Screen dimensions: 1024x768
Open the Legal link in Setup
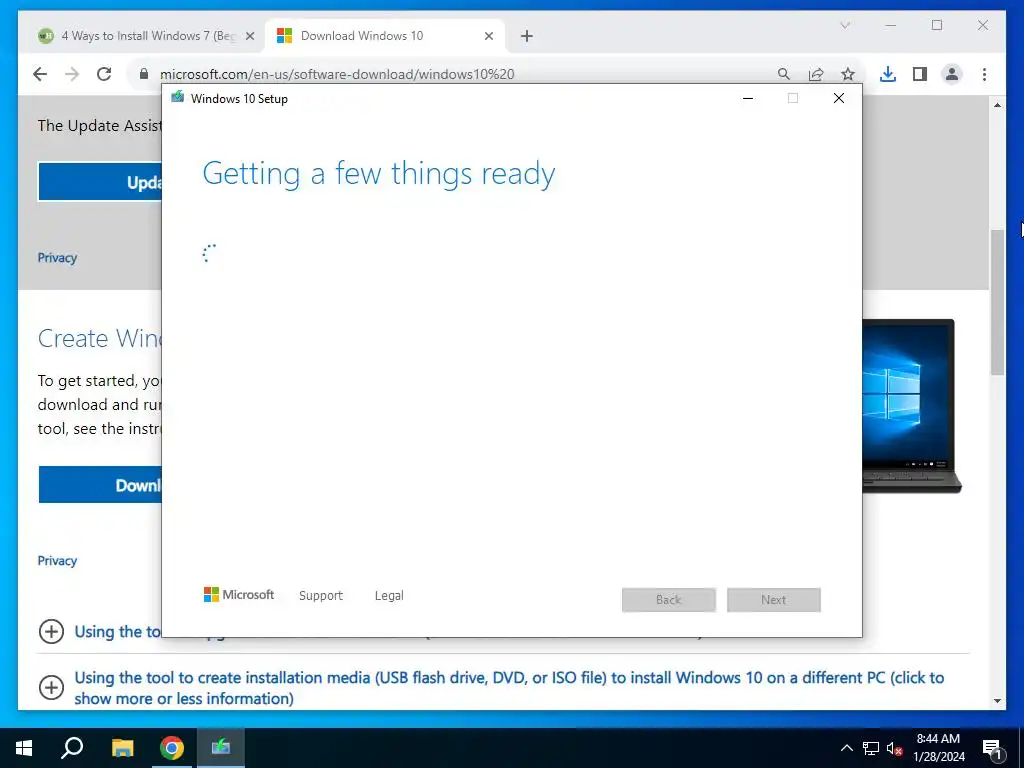389,596
